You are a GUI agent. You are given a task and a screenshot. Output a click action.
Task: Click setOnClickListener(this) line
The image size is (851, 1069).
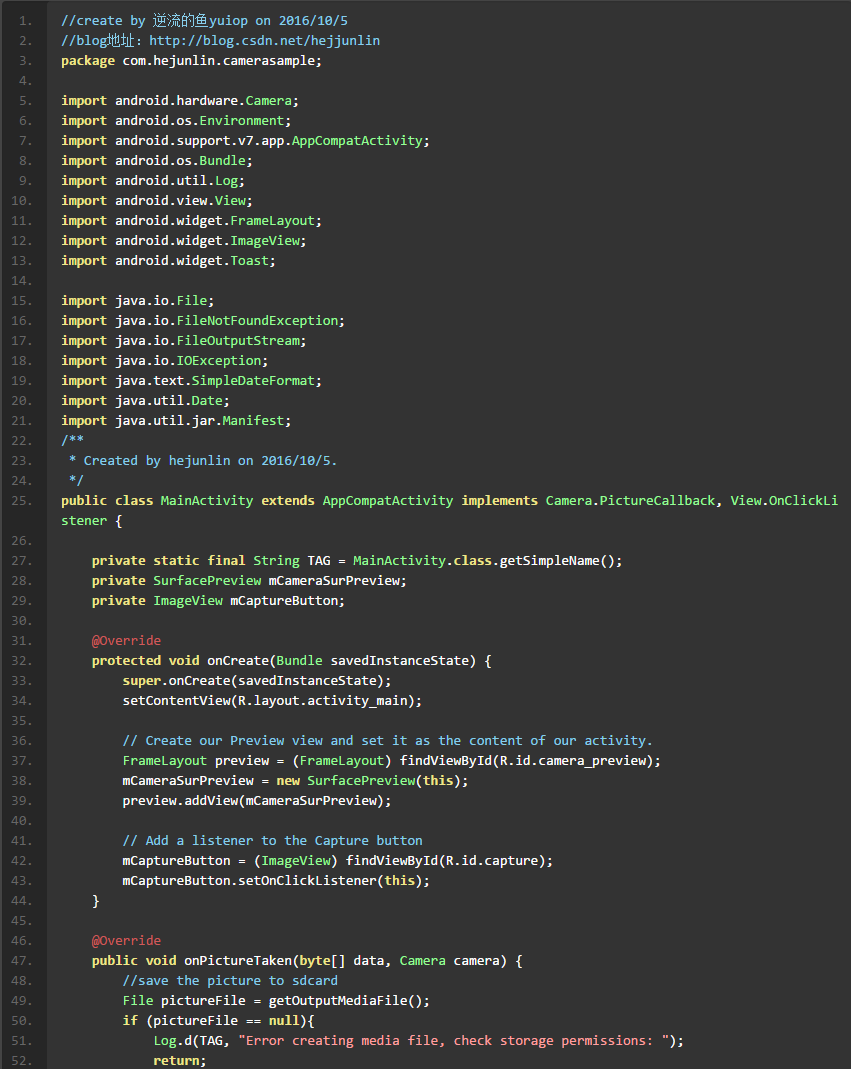click(x=276, y=881)
